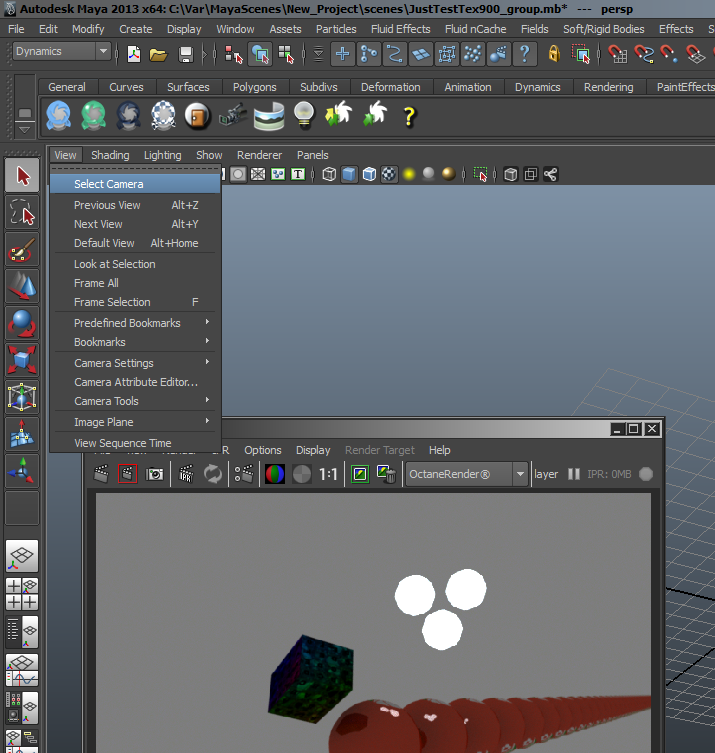Viewport: 715px width, 753px height.
Task: Expand the Camera Tools submenu
Action: point(135,401)
